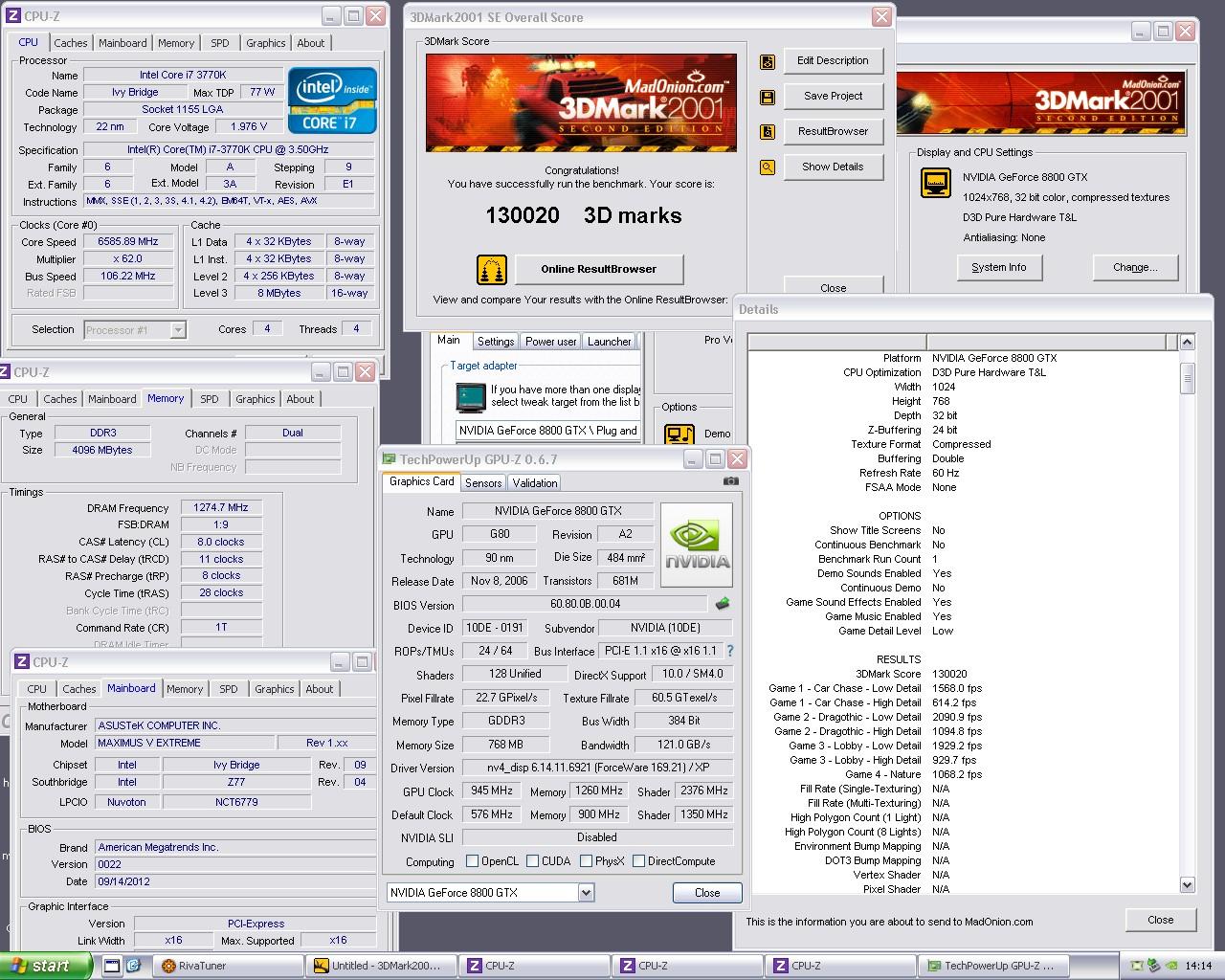
Task: Click the Show Desktop quick launch icon
Action: pos(112,966)
